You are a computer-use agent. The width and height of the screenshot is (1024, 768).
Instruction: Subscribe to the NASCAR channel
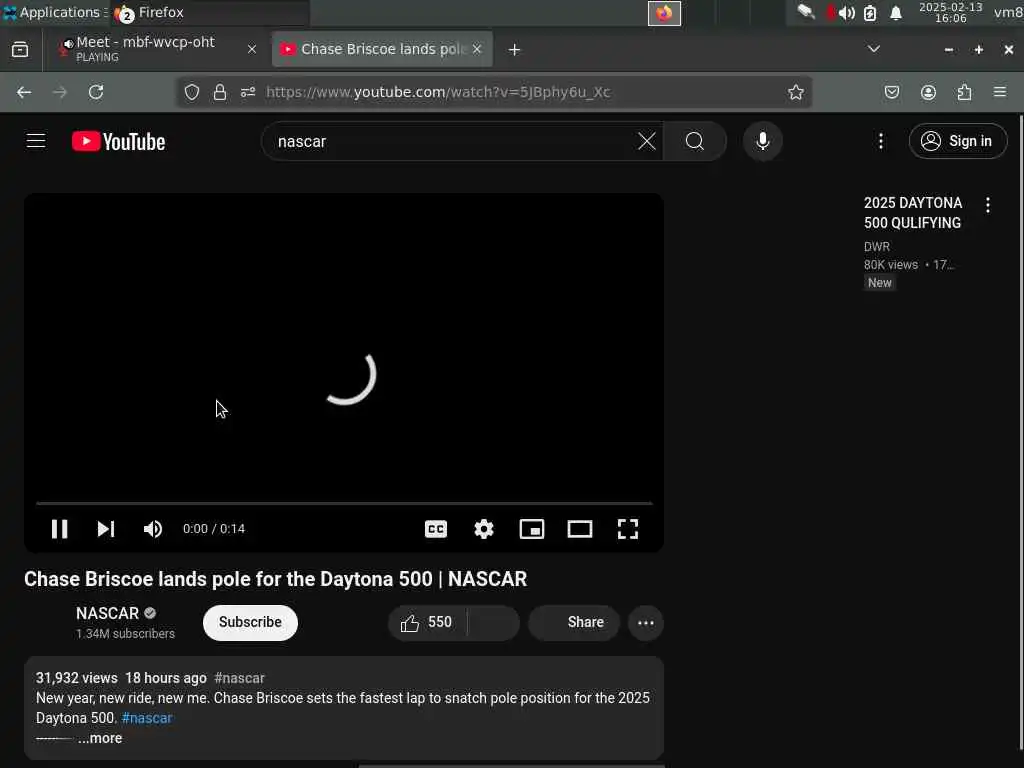pos(250,622)
